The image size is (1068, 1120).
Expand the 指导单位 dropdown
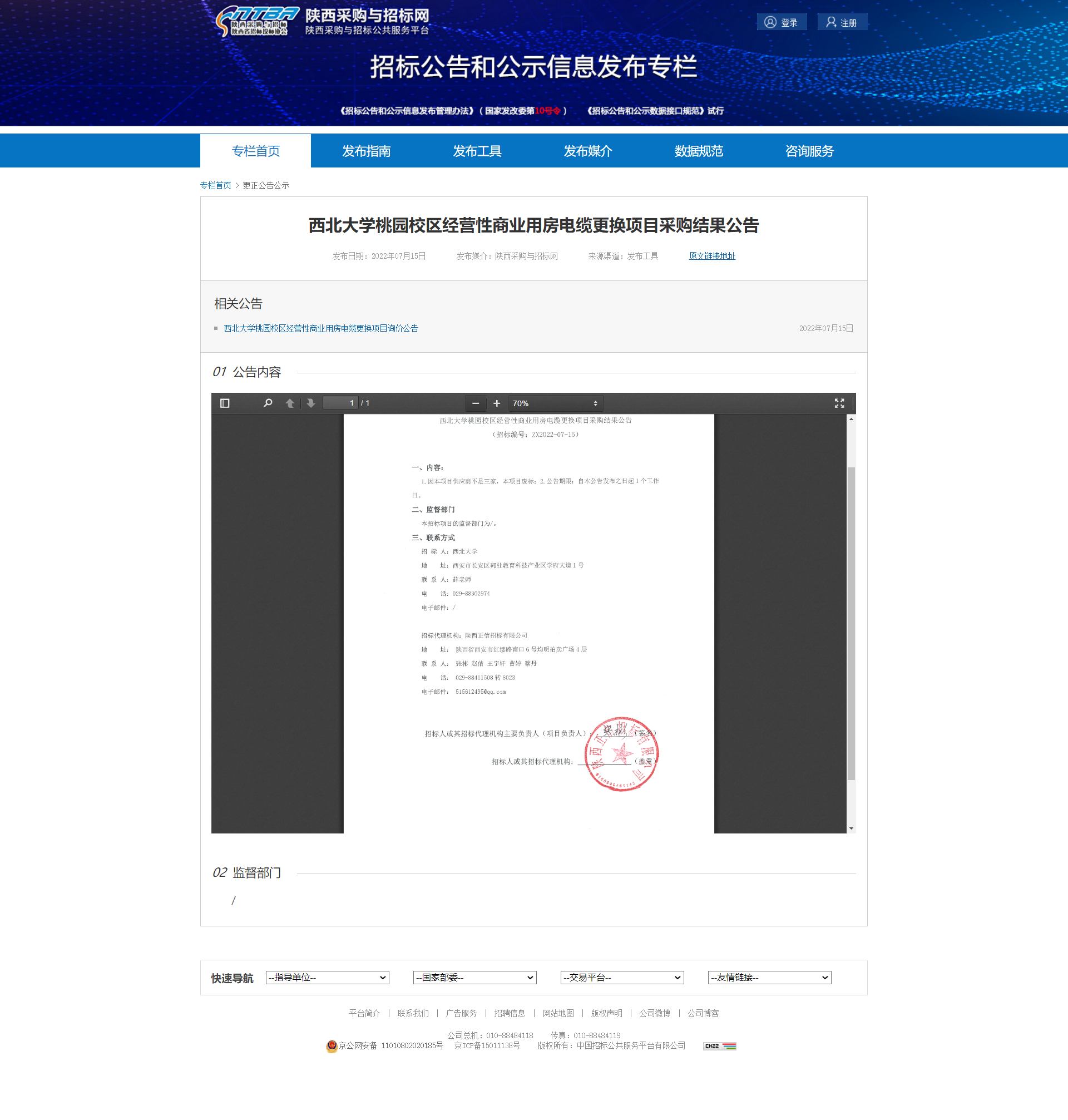327,977
